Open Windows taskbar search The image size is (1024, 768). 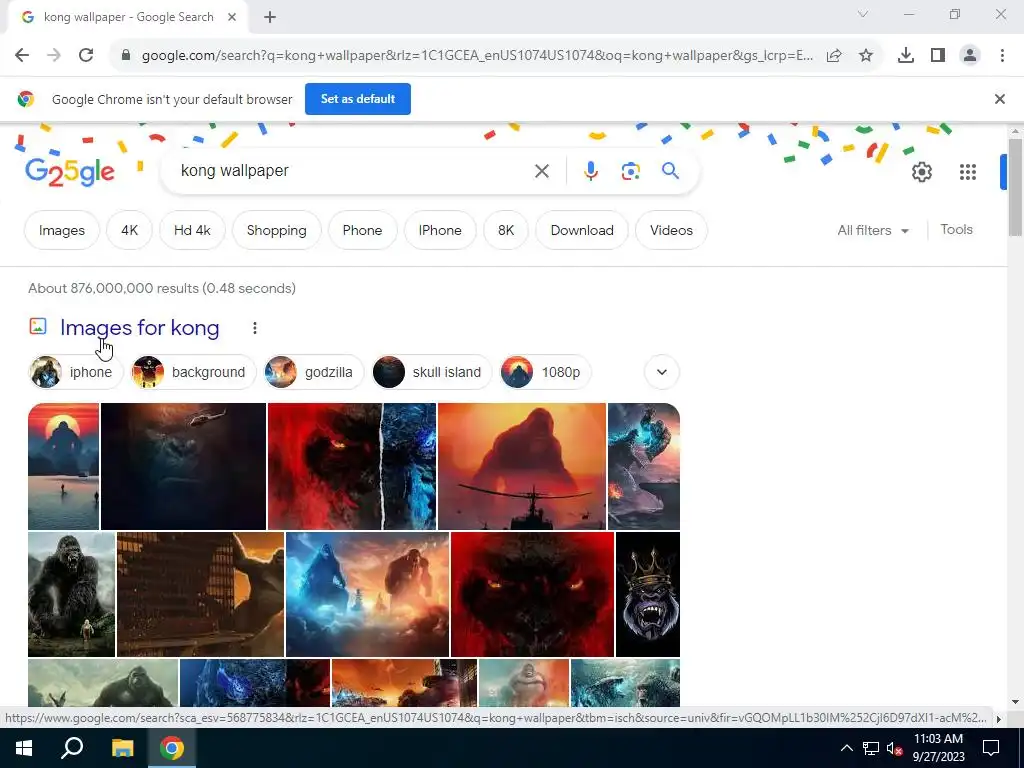click(x=72, y=748)
